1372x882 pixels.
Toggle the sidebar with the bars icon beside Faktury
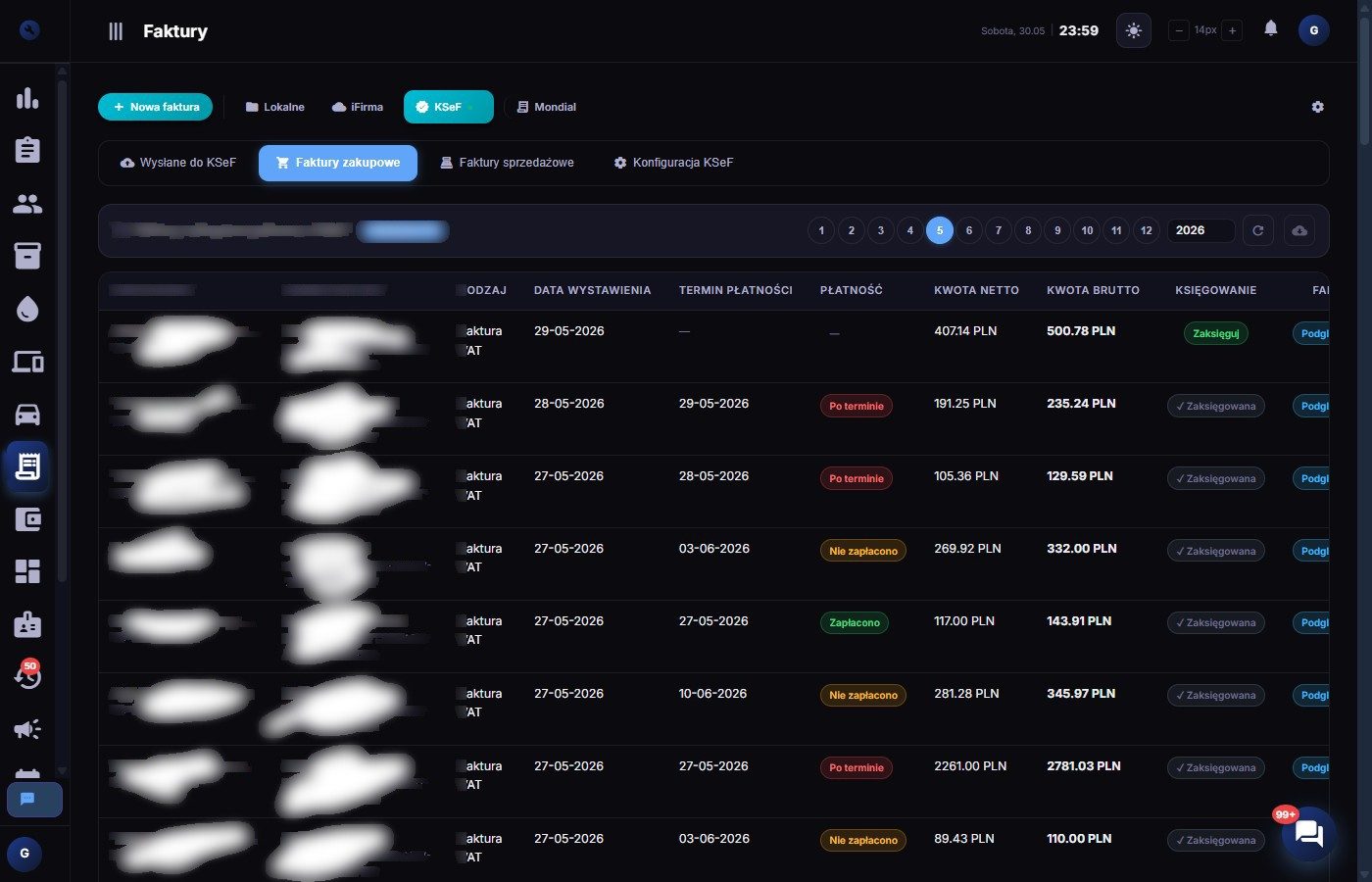click(x=116, y=31)
